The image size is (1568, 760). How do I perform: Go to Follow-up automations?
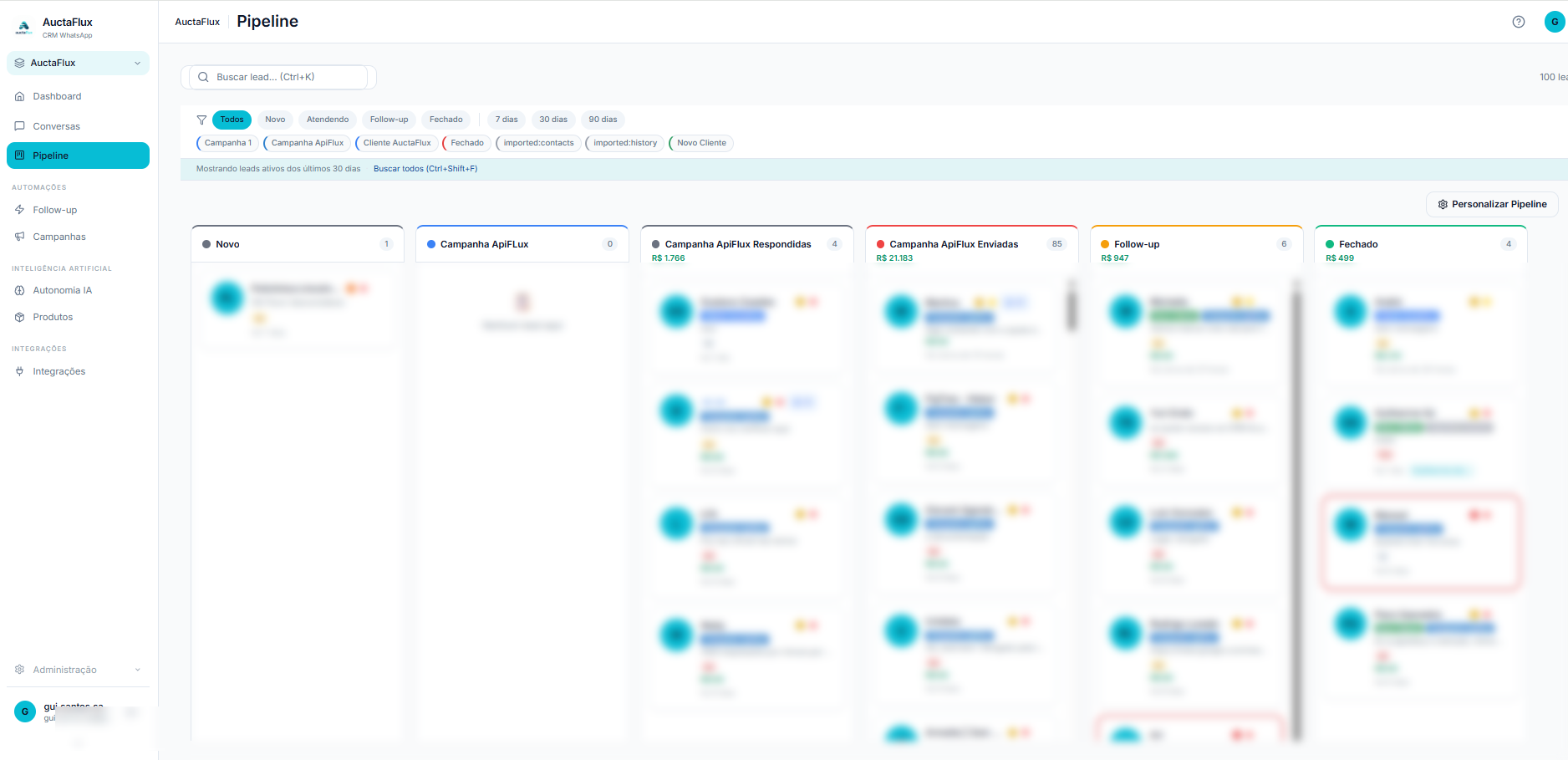click(x=78, y=210)
